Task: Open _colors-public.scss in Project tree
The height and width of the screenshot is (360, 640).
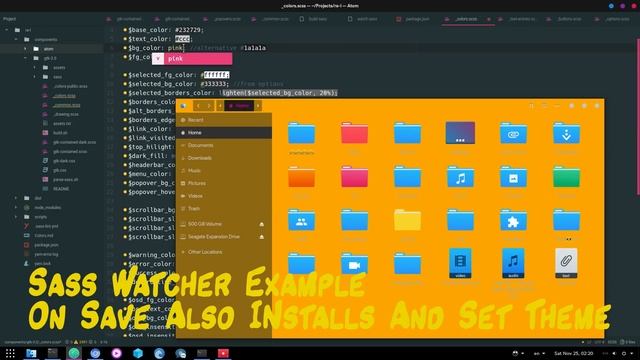Action: (x=70, y=86)
